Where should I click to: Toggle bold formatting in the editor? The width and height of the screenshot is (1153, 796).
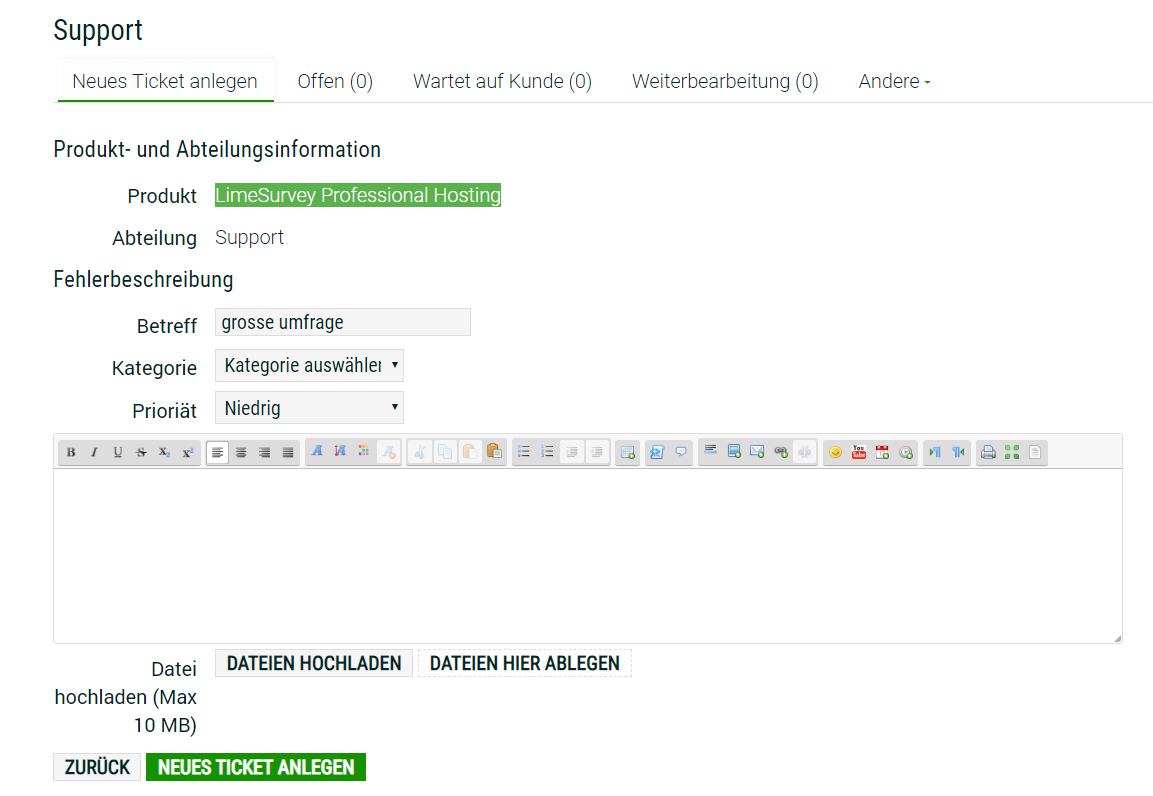pos(71,453)
